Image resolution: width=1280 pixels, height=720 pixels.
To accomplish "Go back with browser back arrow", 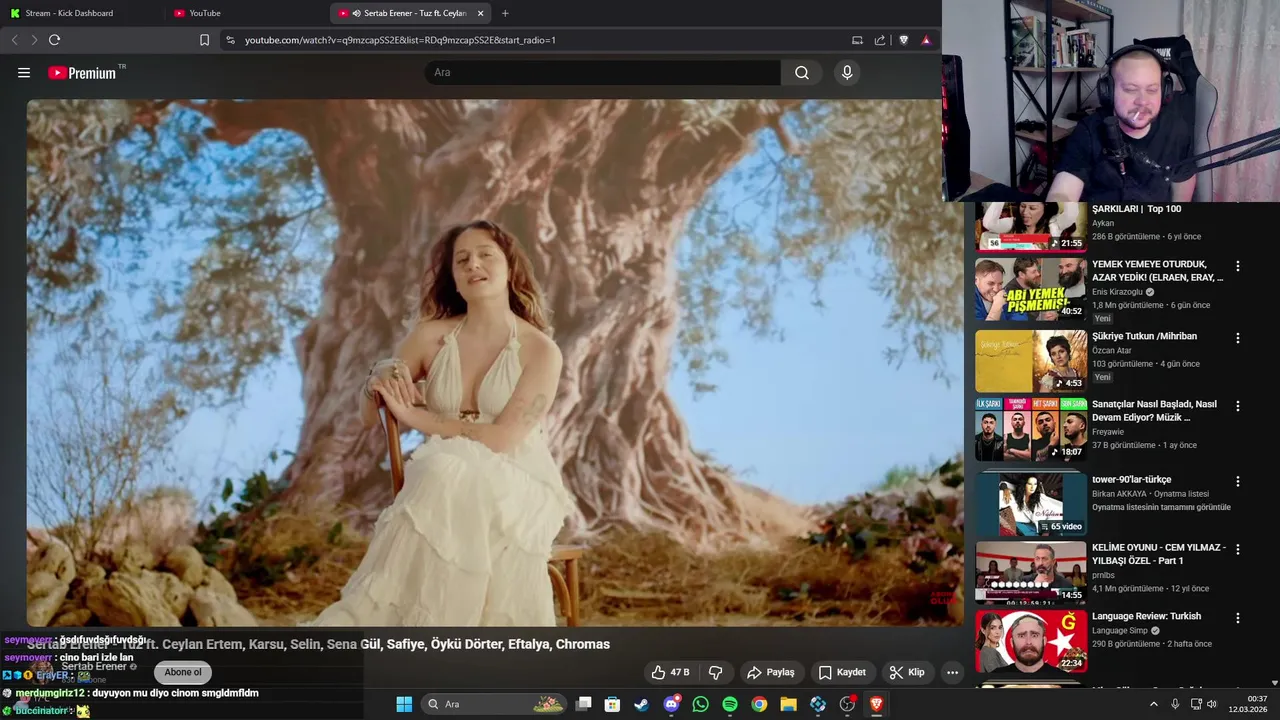I will click(14, 40).
